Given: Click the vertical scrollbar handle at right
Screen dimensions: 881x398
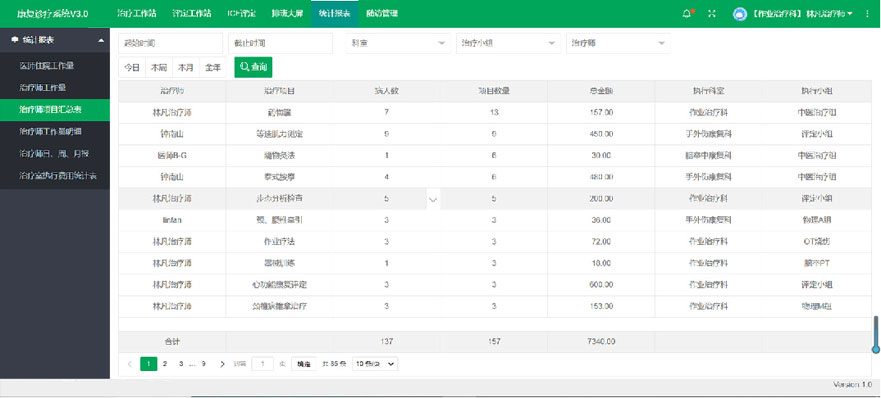Looking at the screenshot, I should click(x=875, y=335).
